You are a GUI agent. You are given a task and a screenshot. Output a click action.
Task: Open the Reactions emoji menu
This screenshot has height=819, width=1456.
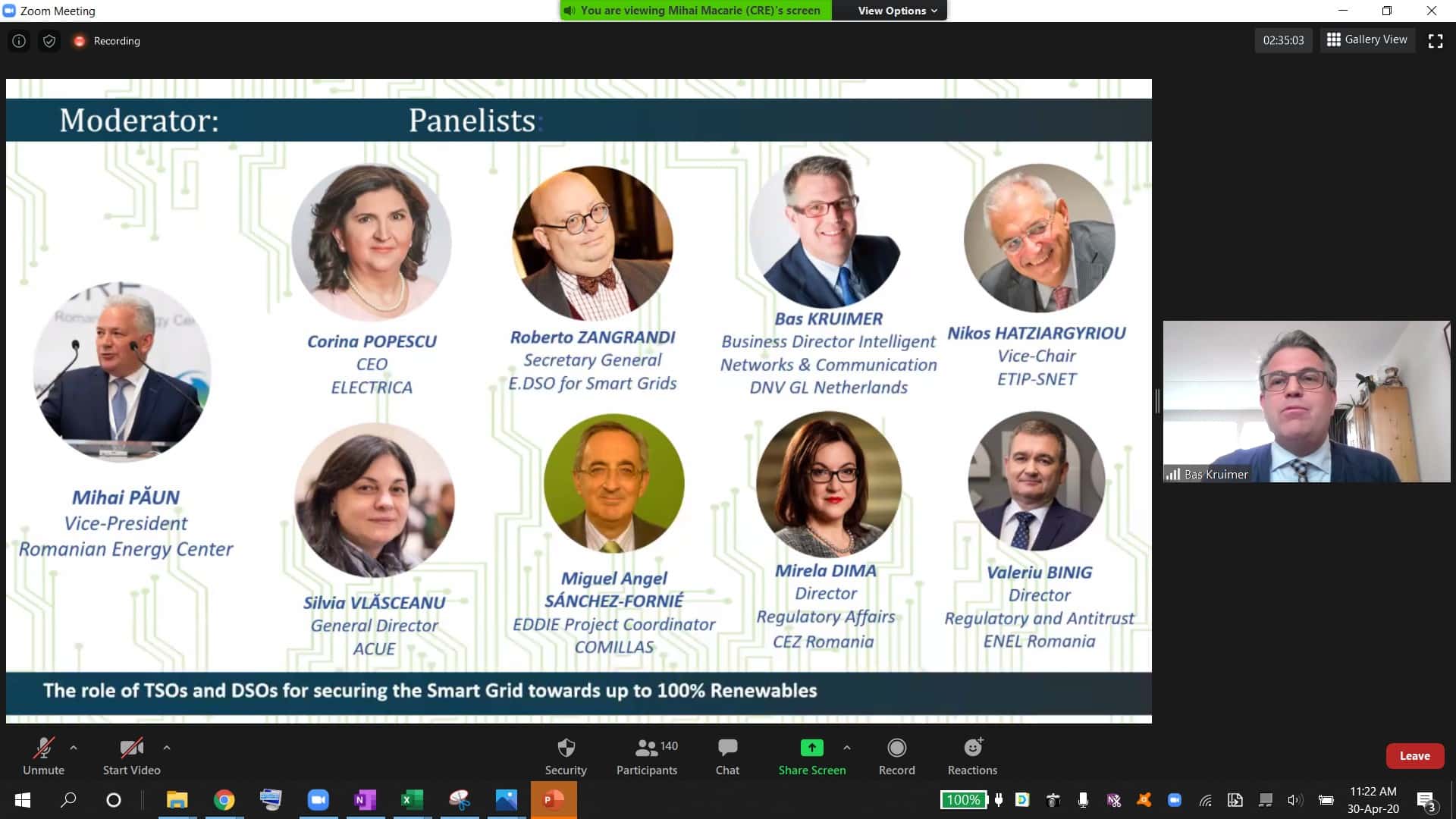[972, 756]
